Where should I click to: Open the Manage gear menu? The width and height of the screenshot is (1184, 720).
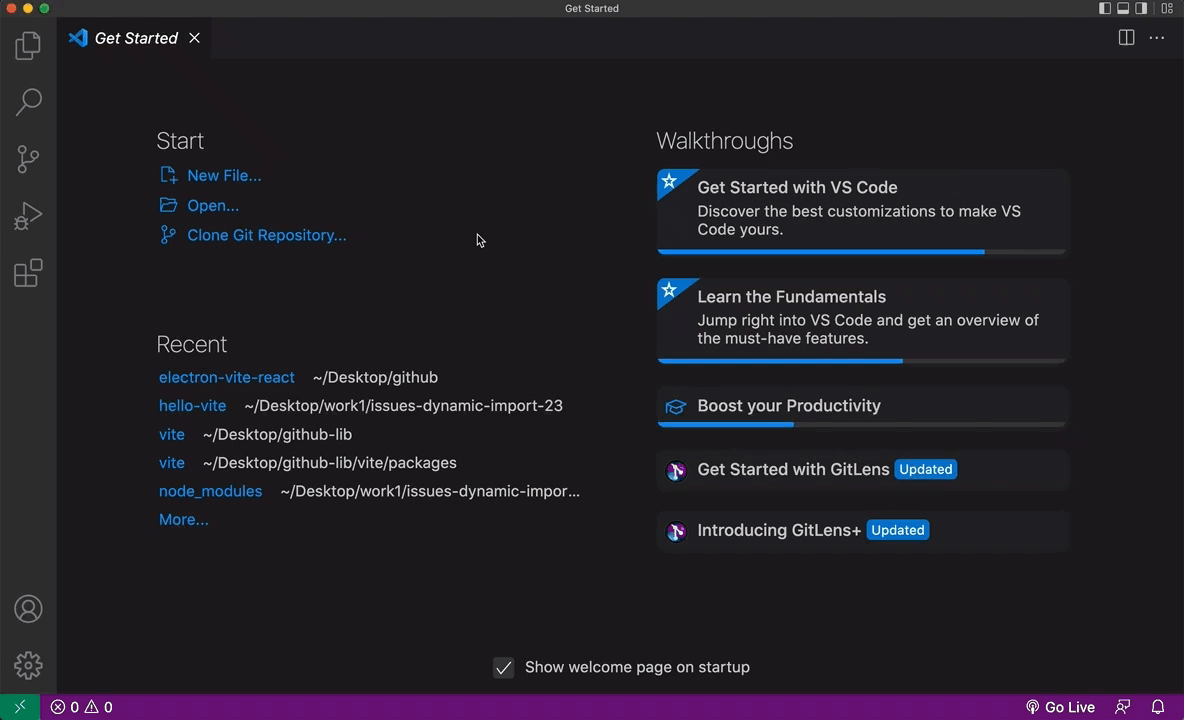coord(28,665)
